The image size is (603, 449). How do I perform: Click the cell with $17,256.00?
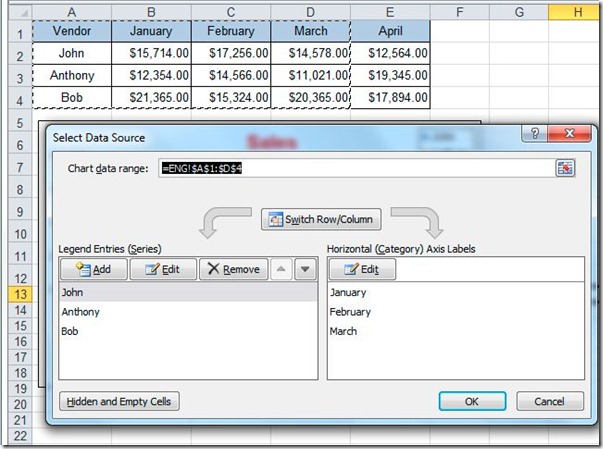tap(231, 53)
